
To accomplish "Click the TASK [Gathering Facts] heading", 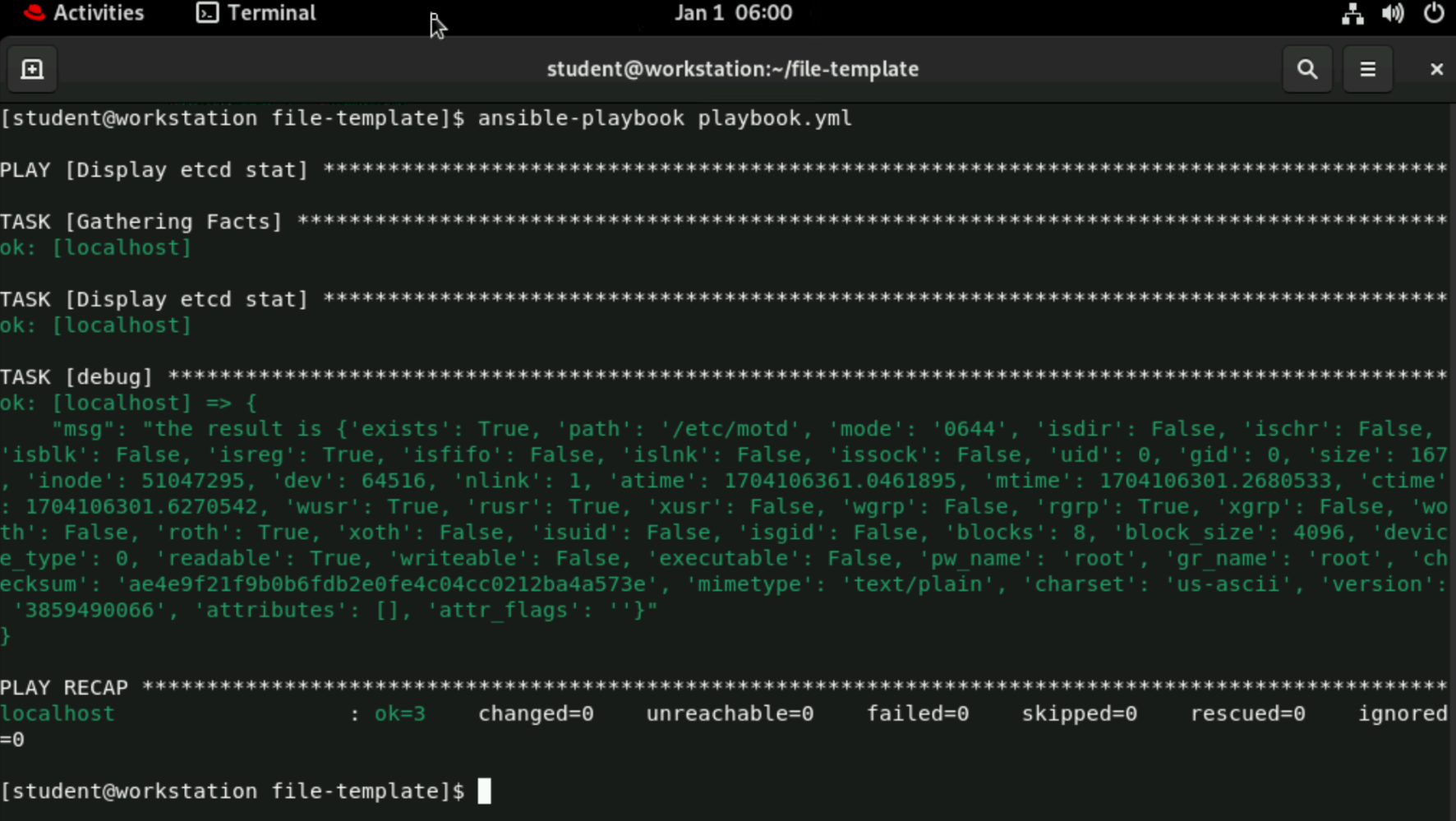I will click(x=141, y=221).
